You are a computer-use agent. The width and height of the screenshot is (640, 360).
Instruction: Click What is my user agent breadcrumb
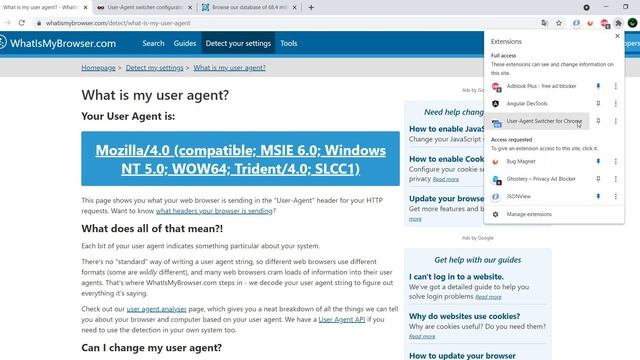point(229,68)
